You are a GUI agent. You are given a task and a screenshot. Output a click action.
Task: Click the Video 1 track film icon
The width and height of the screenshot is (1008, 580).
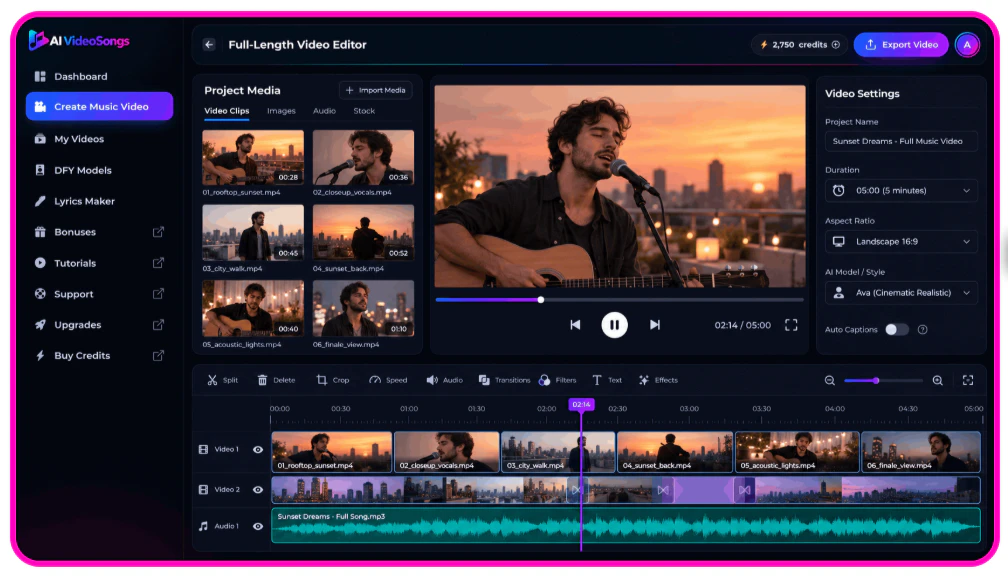tap(203, 449)
